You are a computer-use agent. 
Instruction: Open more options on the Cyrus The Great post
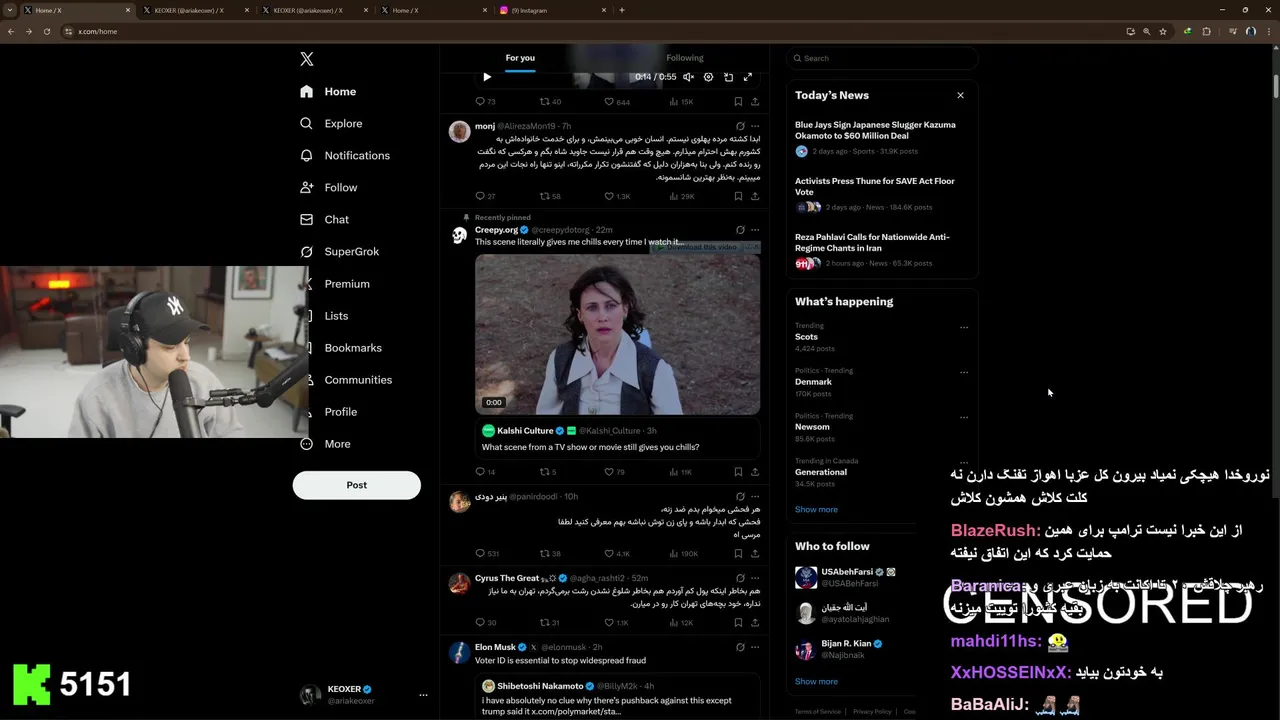coord(755,578)
